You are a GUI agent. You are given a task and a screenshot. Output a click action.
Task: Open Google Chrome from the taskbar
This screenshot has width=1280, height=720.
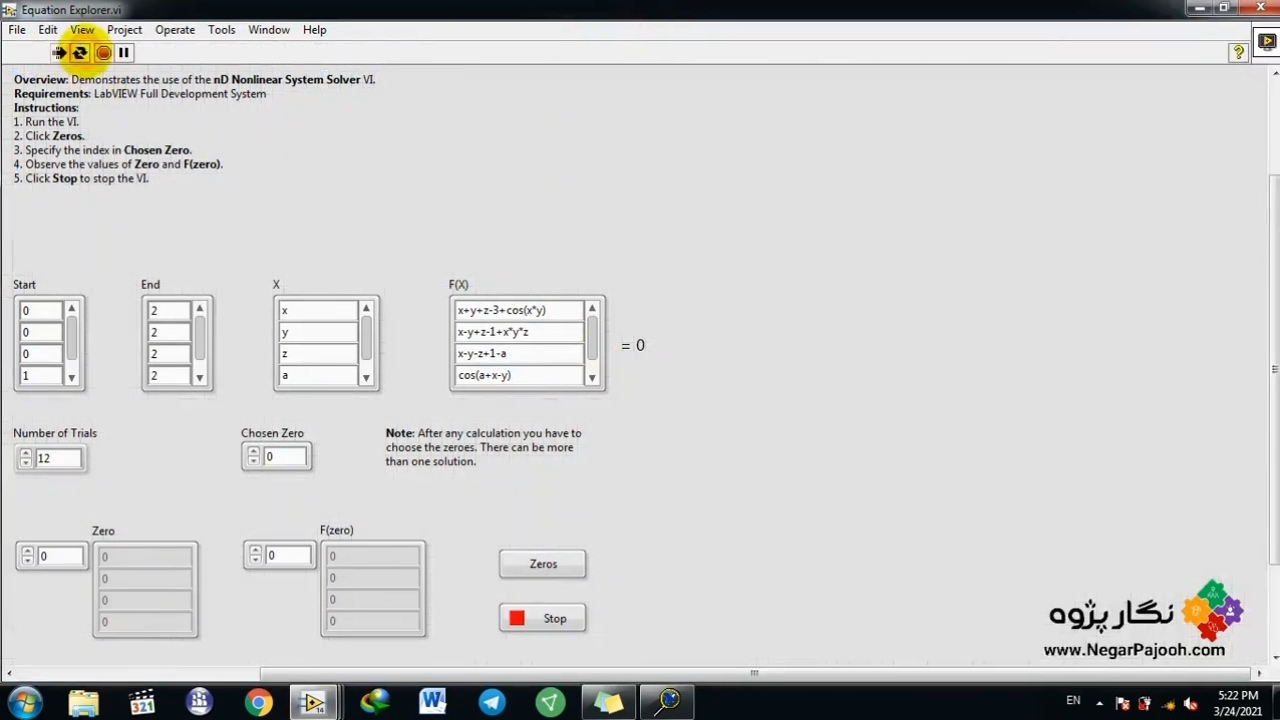point(258,702)
